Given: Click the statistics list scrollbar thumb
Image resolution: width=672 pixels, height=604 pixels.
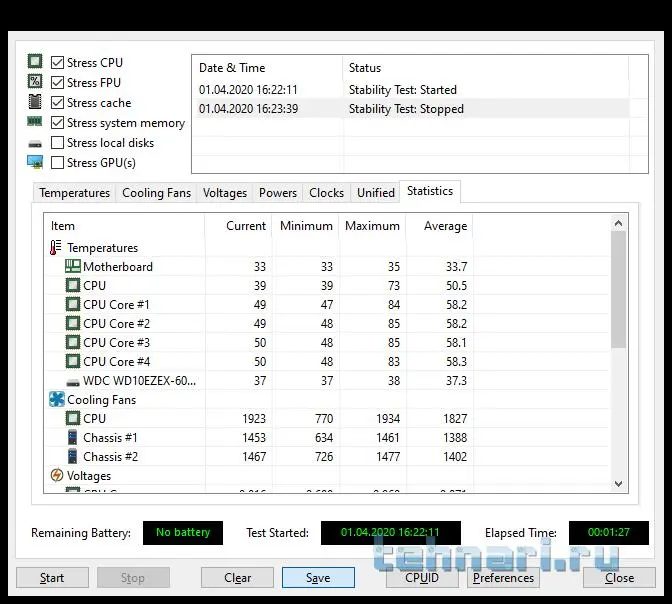Looking at the screenshot, I should [618, 289].
